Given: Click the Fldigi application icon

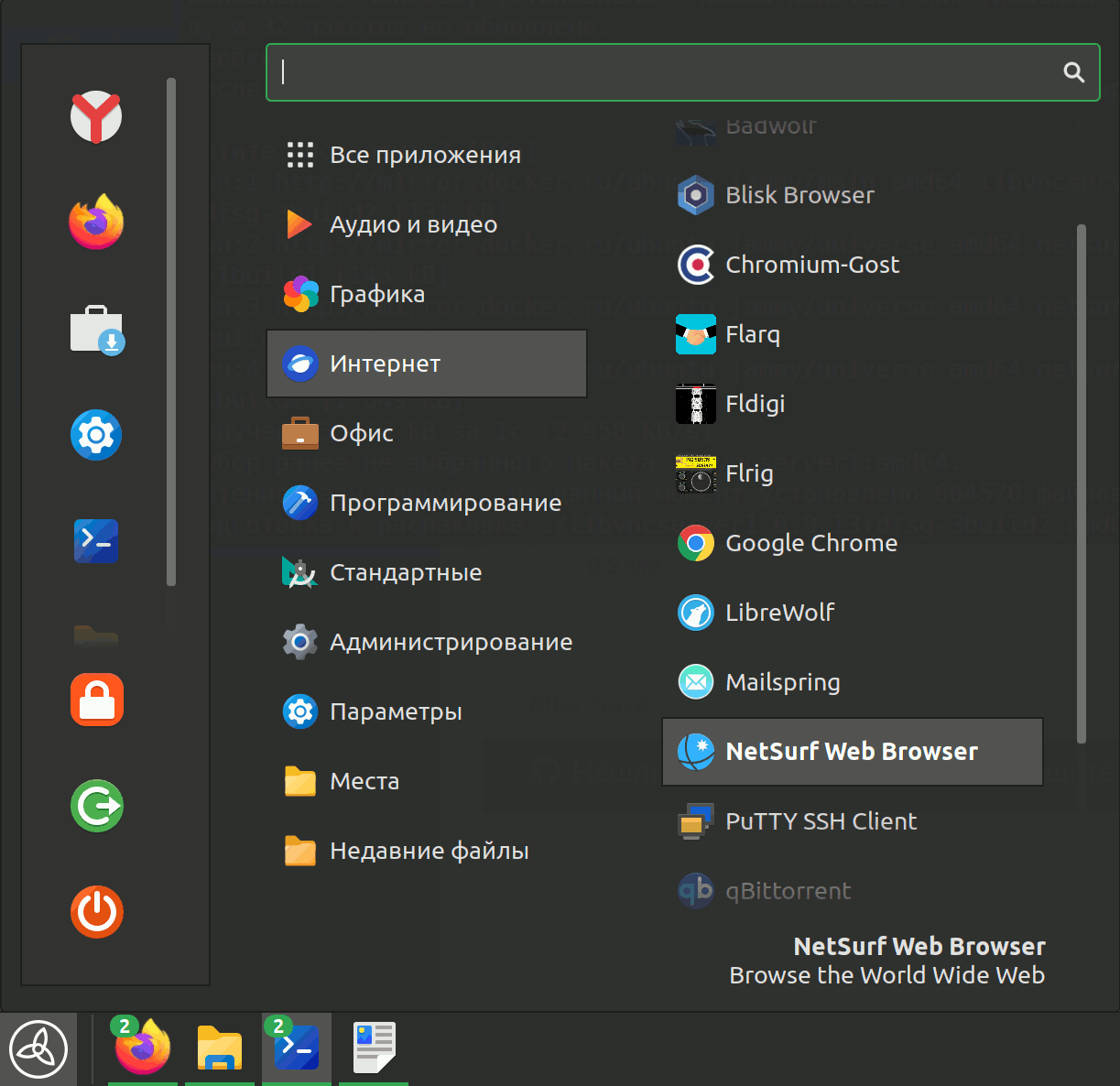Looking at the screenshot, I should point(696,404).
